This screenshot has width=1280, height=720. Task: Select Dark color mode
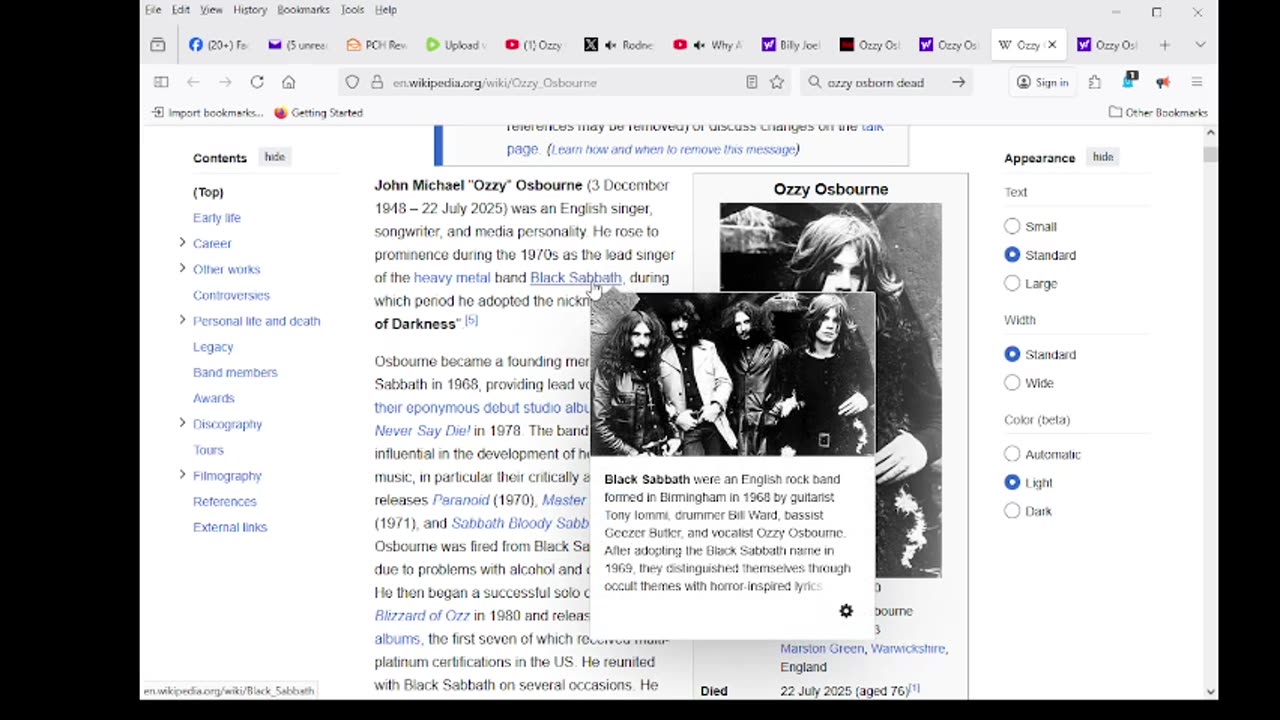click(1012, 511)
